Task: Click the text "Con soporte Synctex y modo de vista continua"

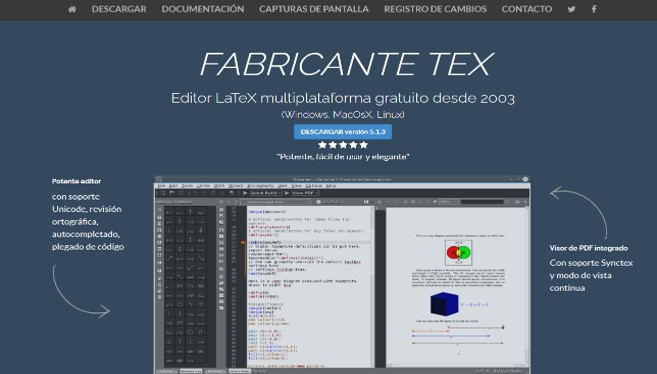Action: 591,275
